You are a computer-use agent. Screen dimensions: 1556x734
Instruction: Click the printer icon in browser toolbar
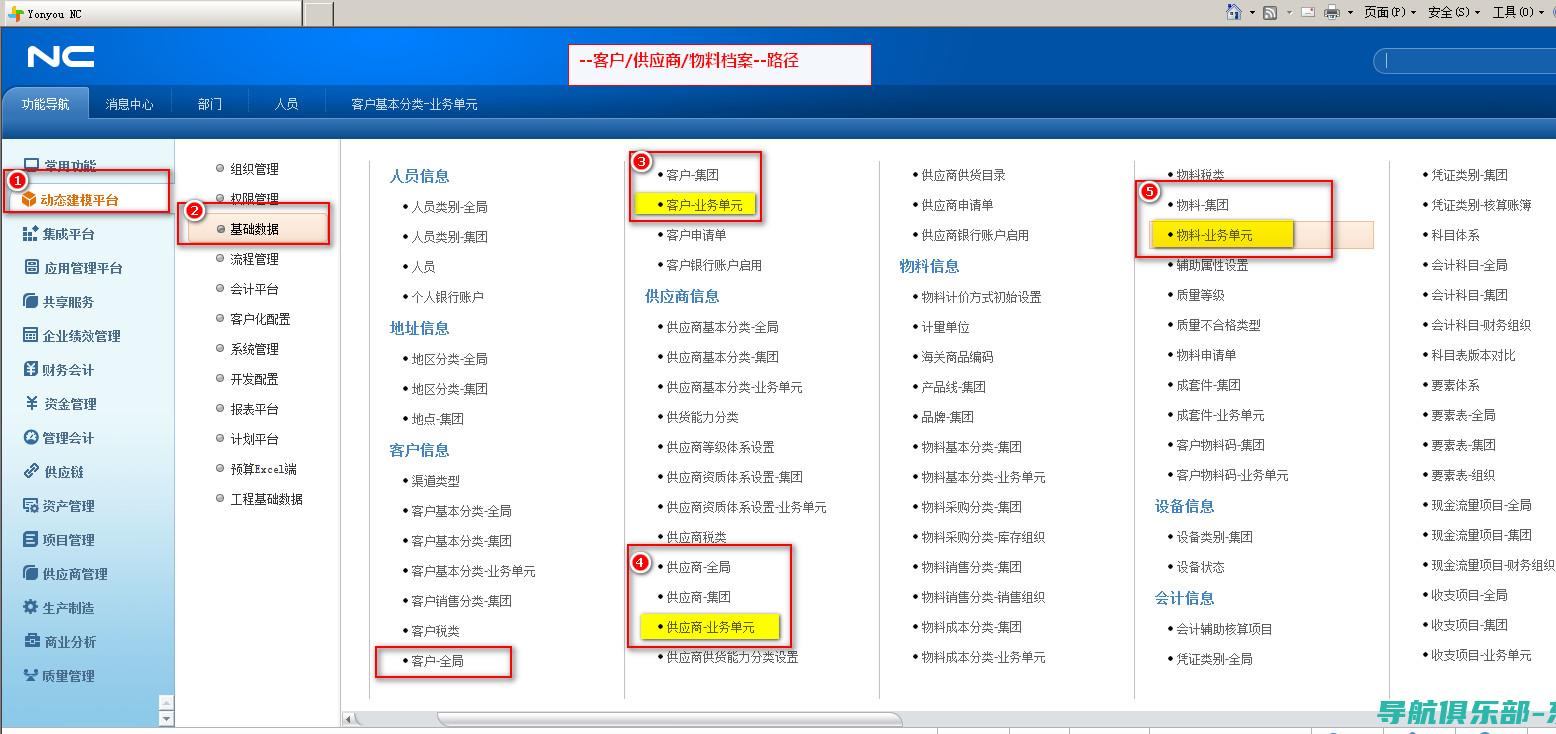[1332, 12]
